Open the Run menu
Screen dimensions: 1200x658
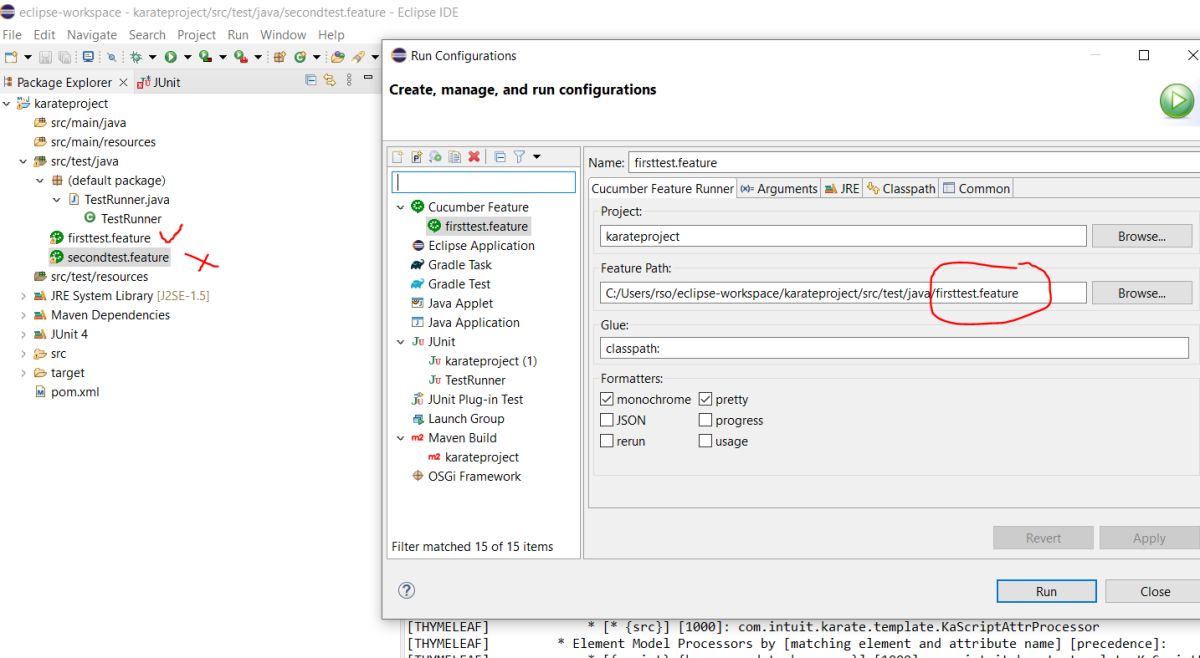pyautogui.click(x=238, y=34)
